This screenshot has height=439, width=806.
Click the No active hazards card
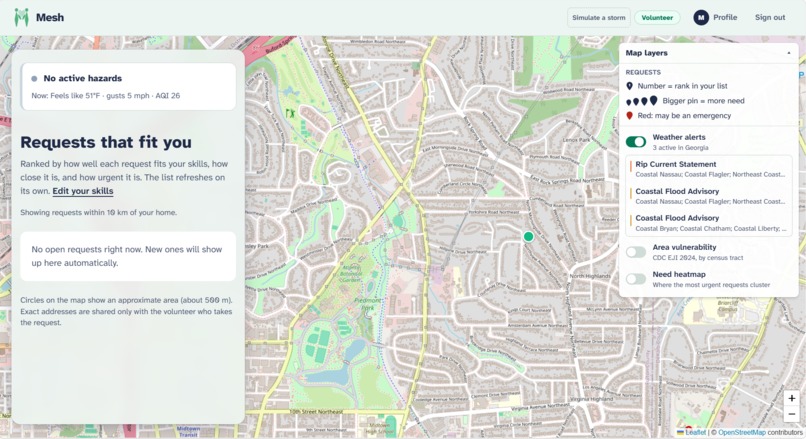[x=128, y=86]
